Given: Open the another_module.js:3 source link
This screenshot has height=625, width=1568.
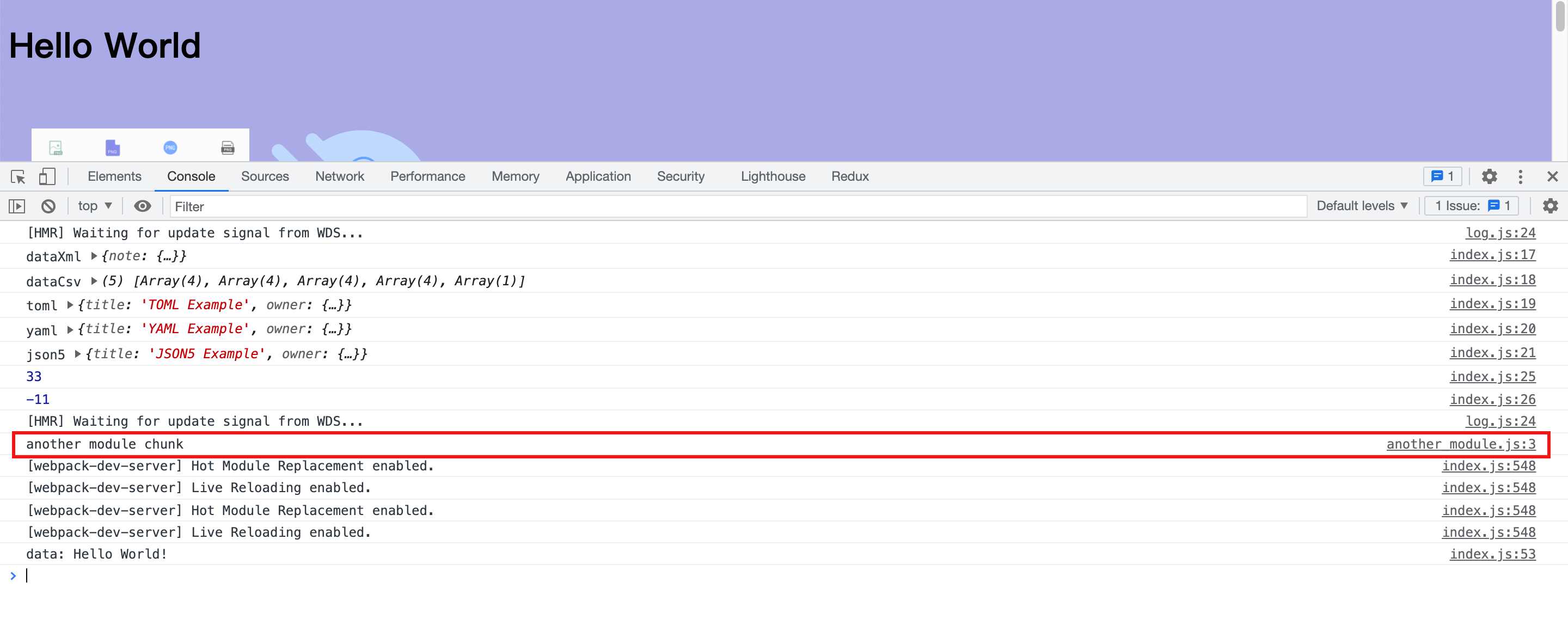Looking at the screenshot, I should (x=1460, y=444).
